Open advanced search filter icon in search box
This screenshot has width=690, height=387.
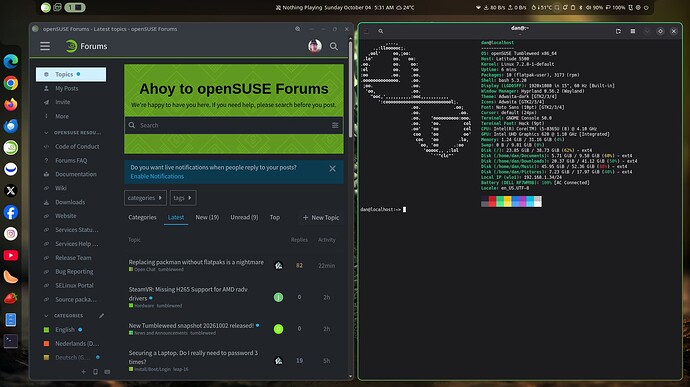[x=335, y=125]
